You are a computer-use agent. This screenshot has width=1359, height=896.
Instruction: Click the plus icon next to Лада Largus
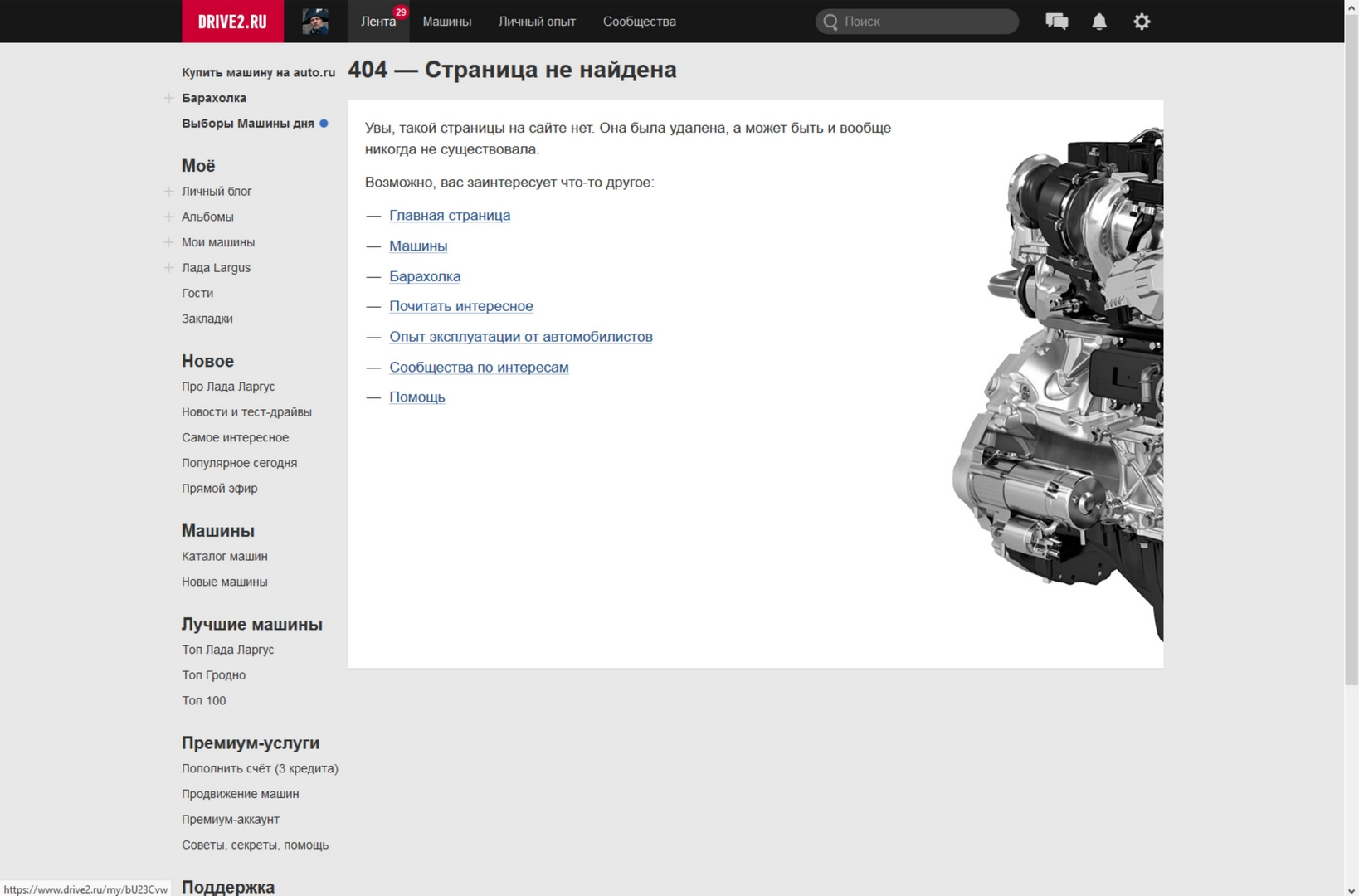pos(168,268)
